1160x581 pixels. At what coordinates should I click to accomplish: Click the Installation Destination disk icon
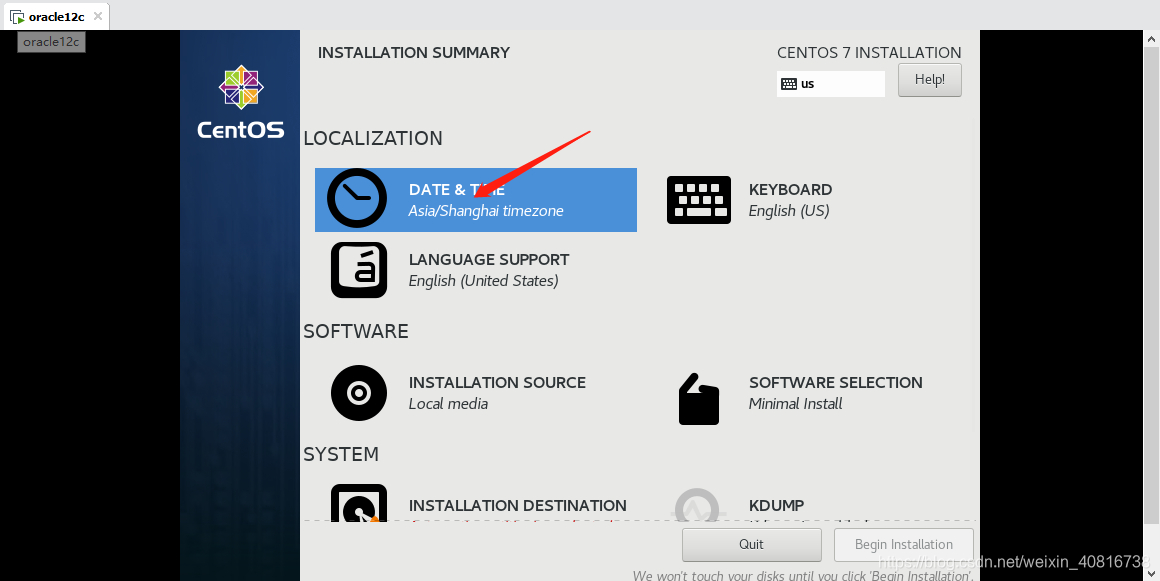(x=359, y=503)
